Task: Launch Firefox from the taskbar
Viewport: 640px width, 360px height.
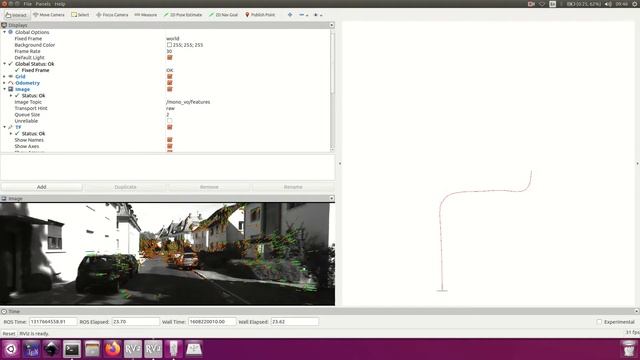Action: pyautogui.click(x=113, y=349)
